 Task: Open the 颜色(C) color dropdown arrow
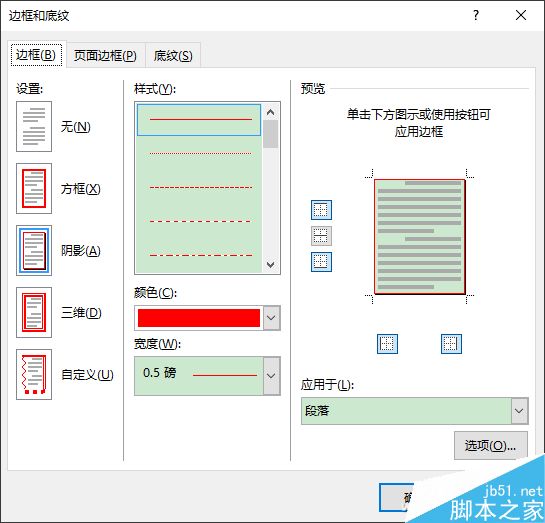(271, 318)
